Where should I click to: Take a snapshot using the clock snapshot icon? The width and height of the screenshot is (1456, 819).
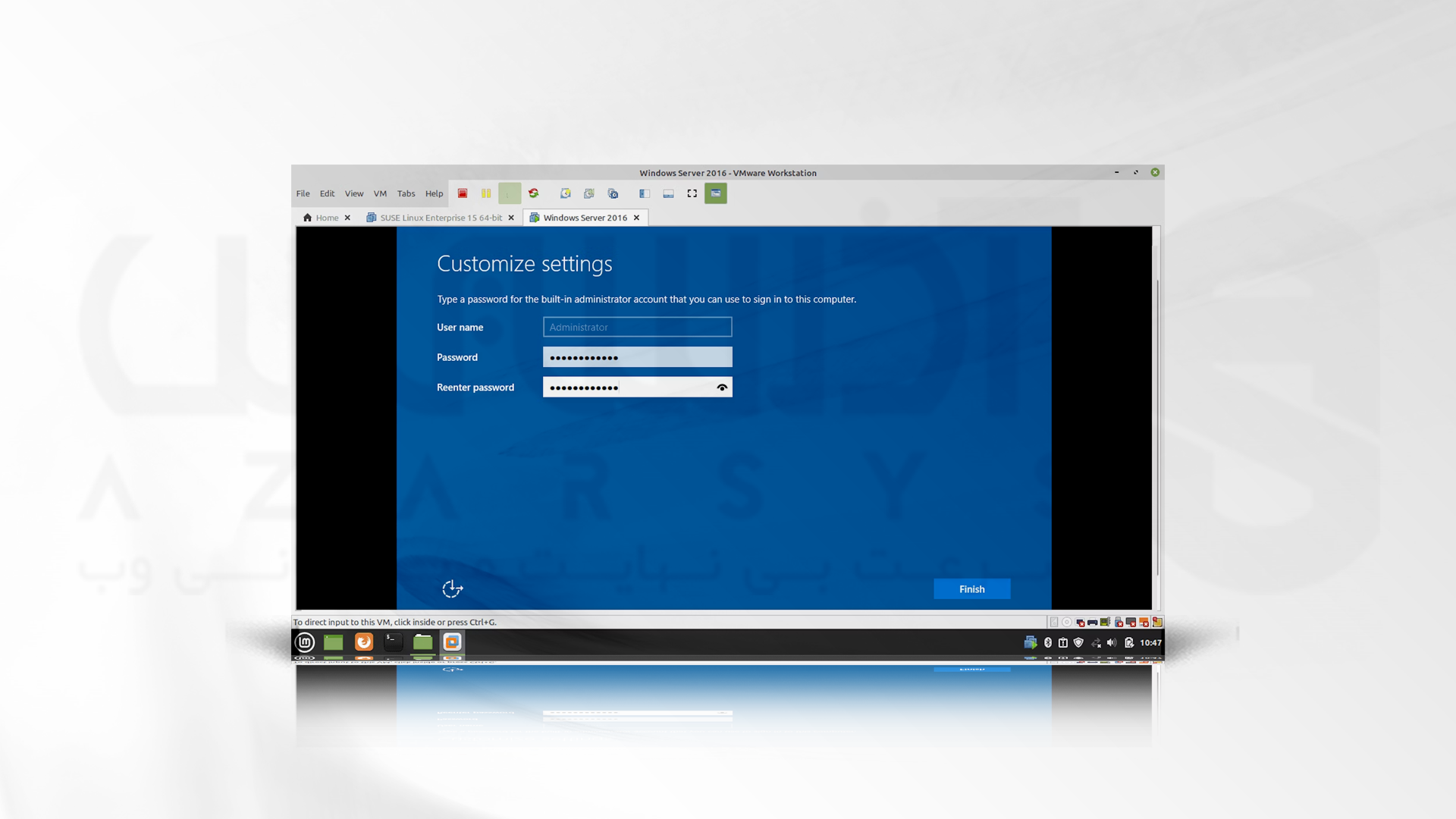566,193
